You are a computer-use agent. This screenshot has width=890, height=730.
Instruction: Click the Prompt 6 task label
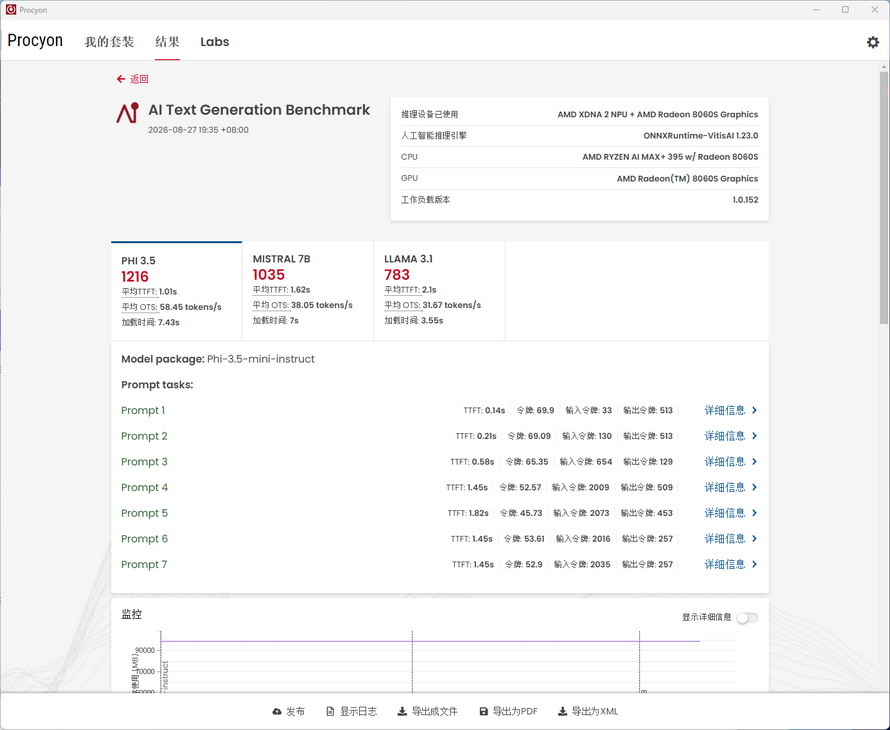pyautogui.click(x=144, y=538)
